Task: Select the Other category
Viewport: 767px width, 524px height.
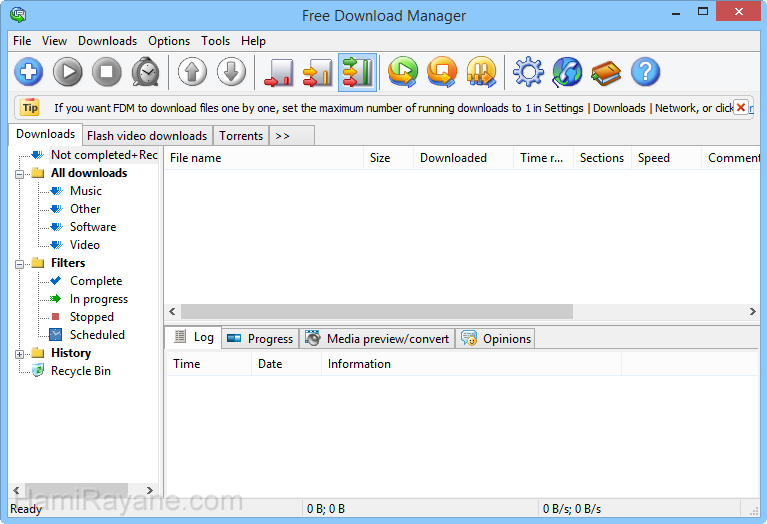Action: point(85,209)
